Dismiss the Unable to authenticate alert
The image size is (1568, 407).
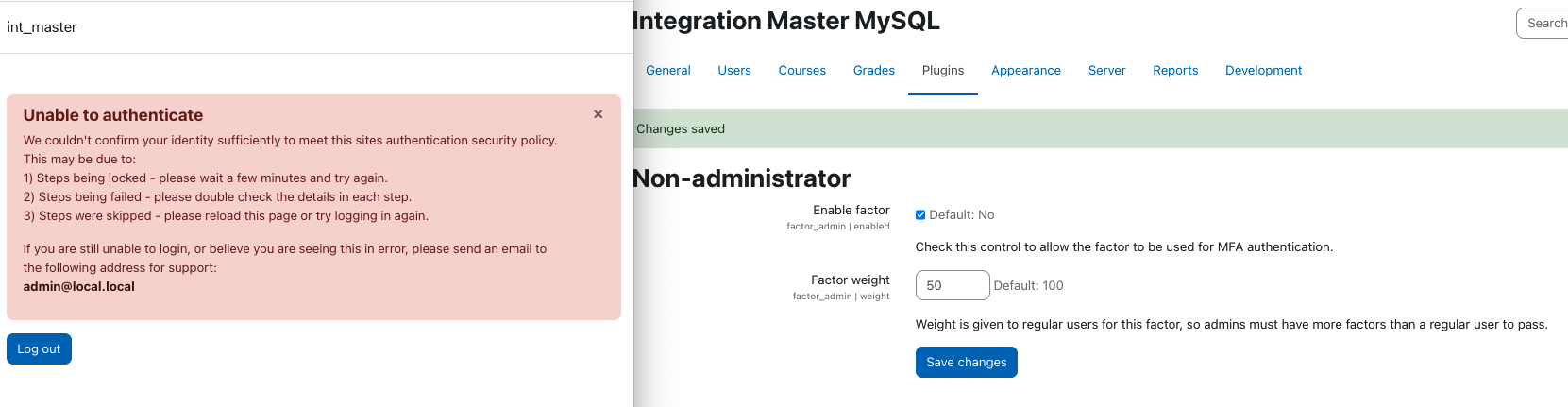tap(598, 114)
